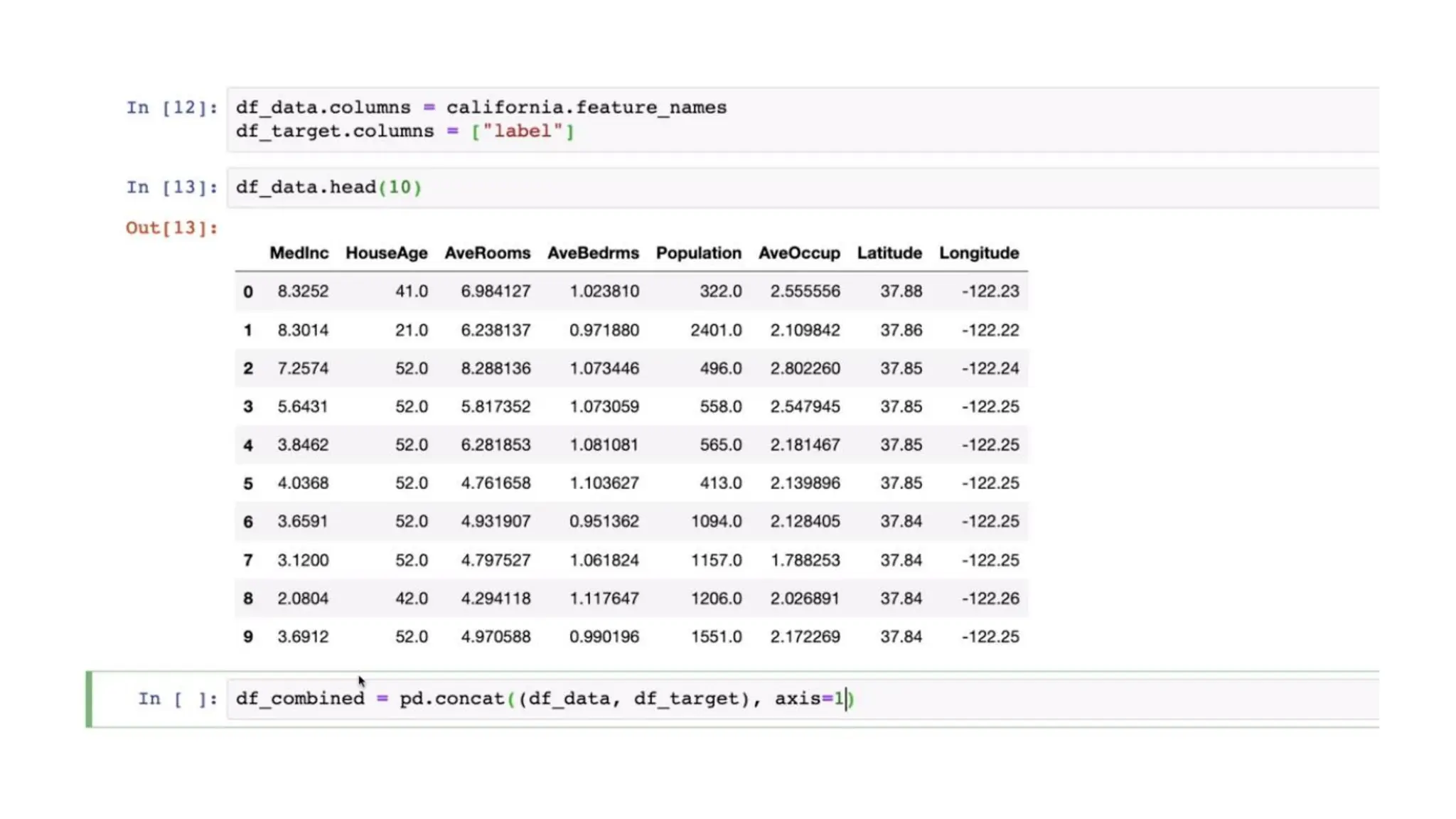Click row index 9 in the dataframe
Image resolution: width=1456 pixels, height=819 pixels.
click(247, 637)
